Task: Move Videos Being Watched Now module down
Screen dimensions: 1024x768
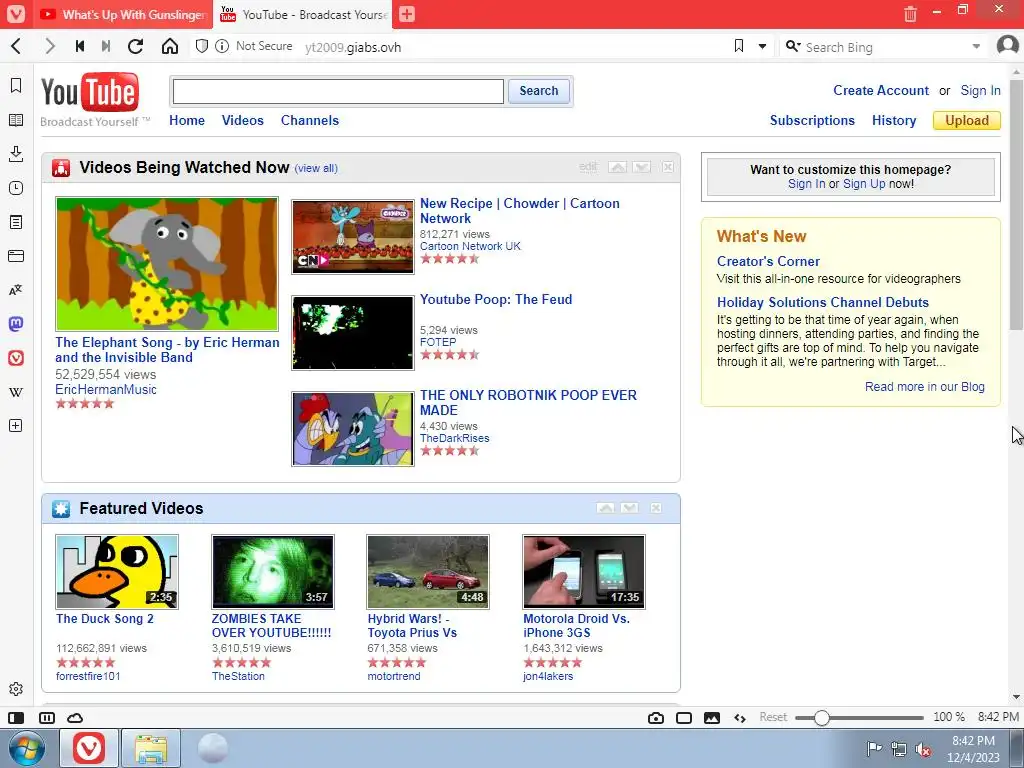Action: [641, 167]
